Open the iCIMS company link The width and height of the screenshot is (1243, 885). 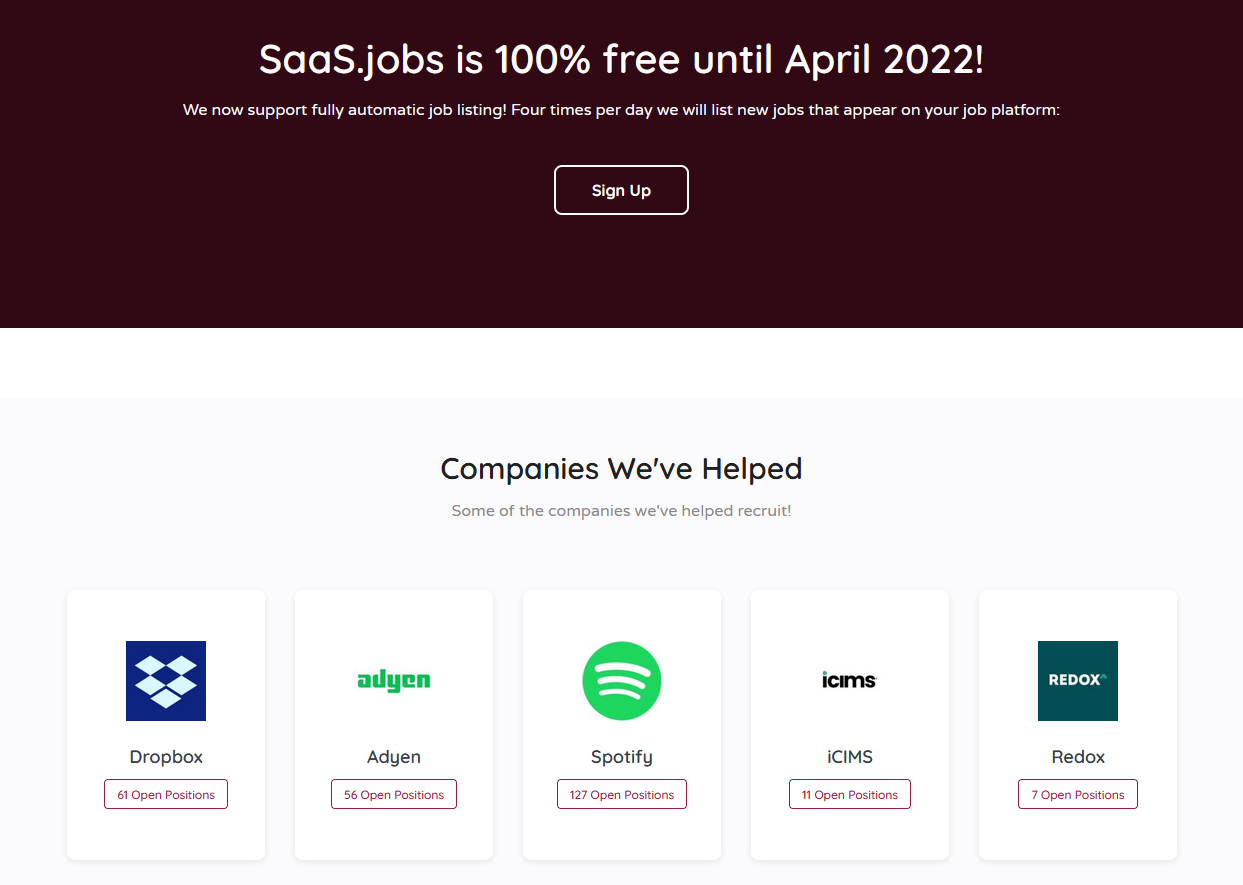point(849,757)
